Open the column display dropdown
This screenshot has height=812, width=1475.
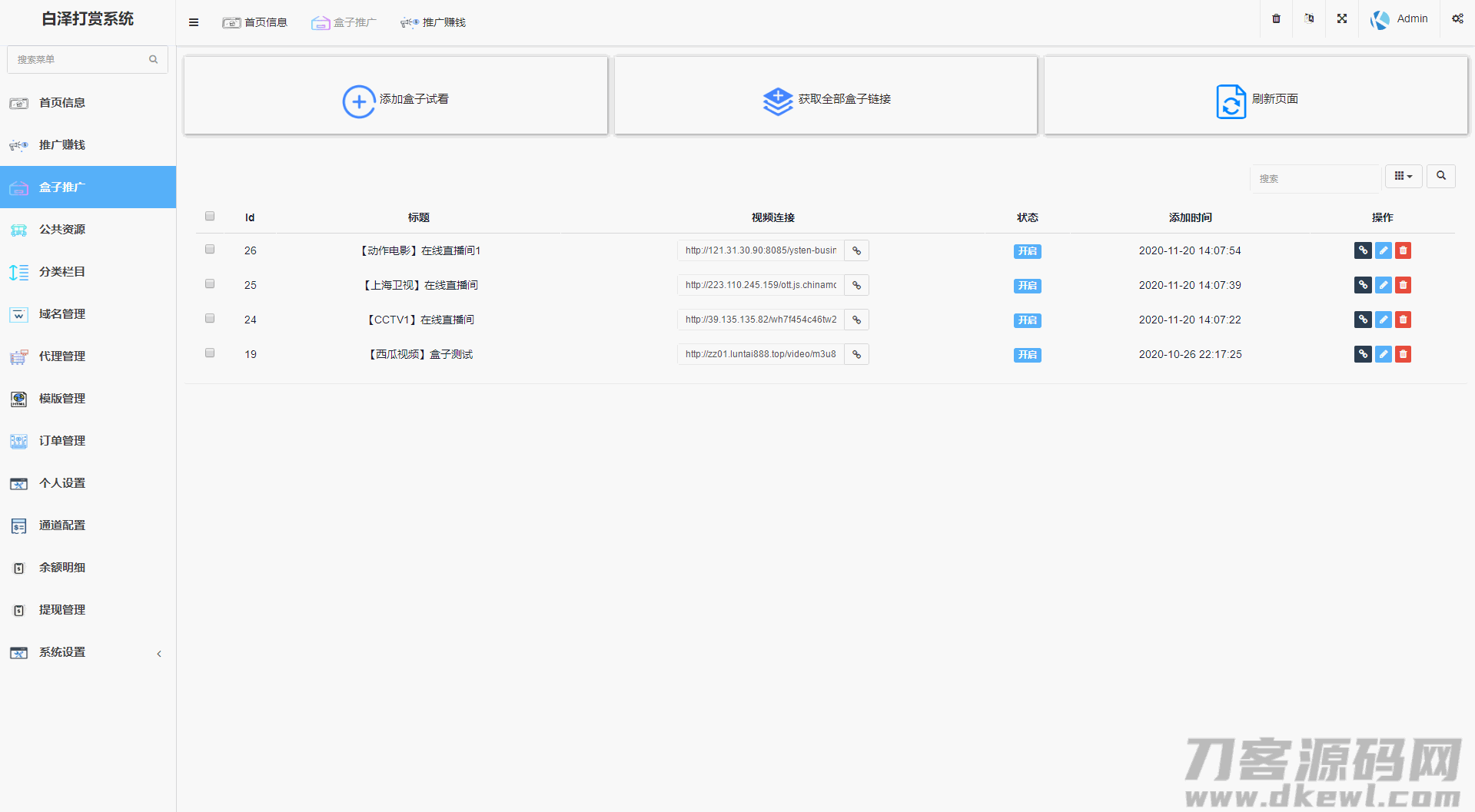(x=1404, y=177)
